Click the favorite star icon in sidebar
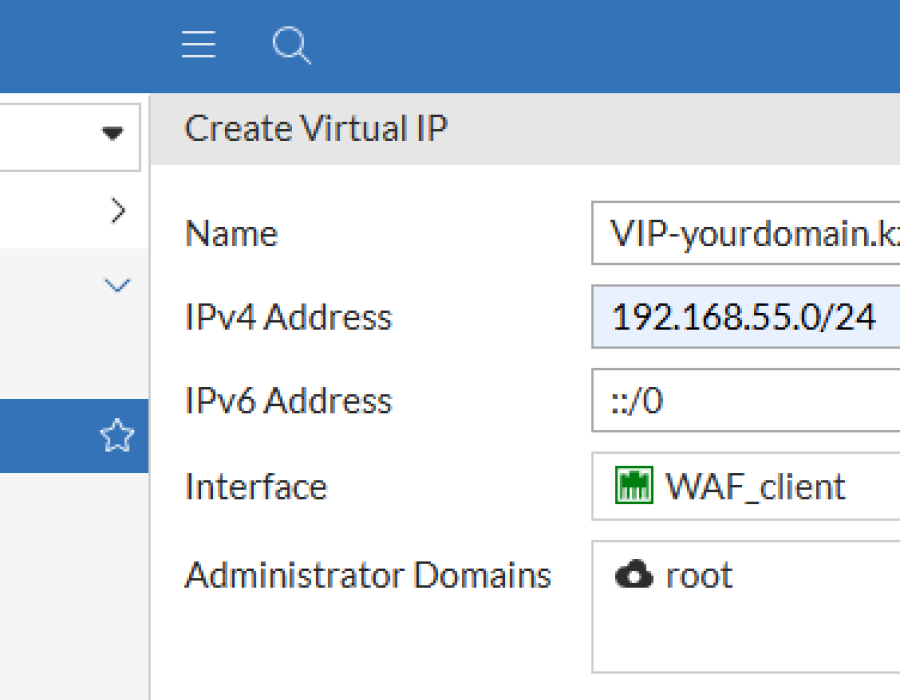The image size is (900, 700). [117, 435]
